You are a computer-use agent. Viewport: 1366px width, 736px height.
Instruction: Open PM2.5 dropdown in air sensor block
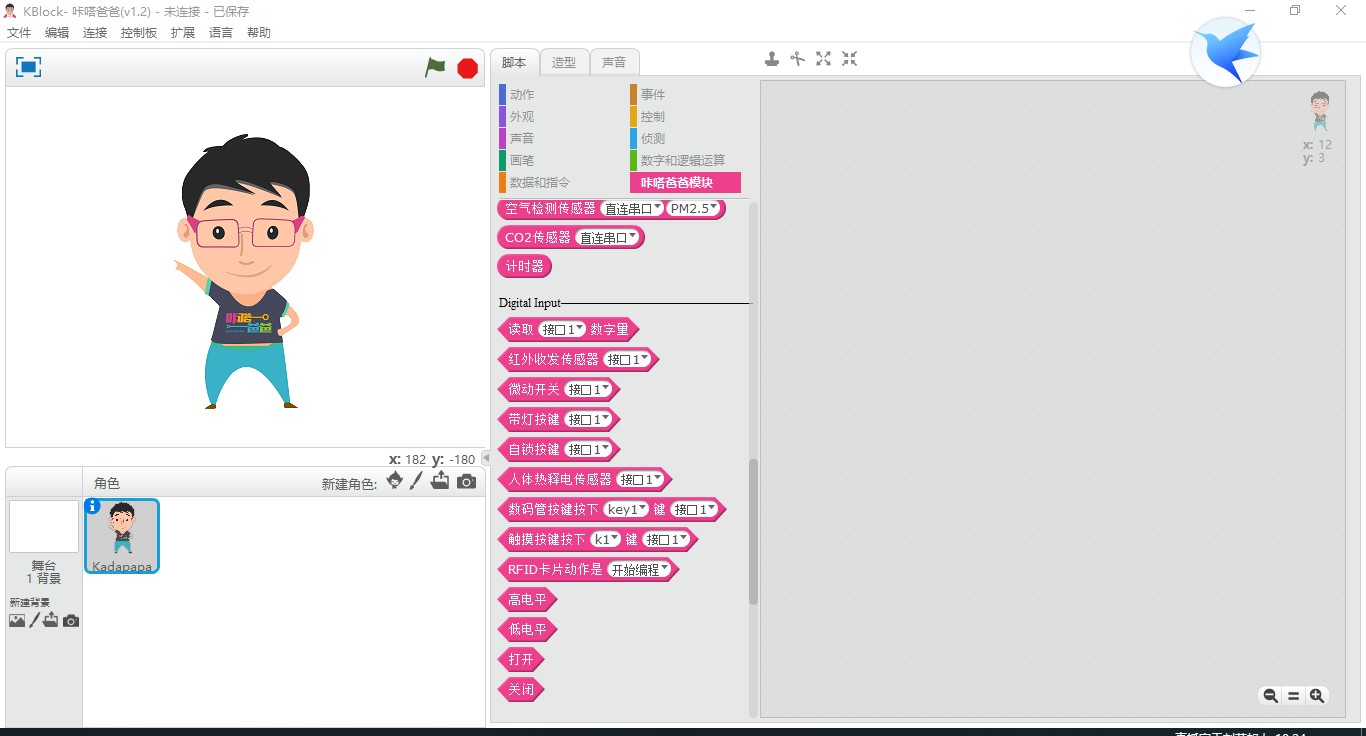[x=694, y=208]
